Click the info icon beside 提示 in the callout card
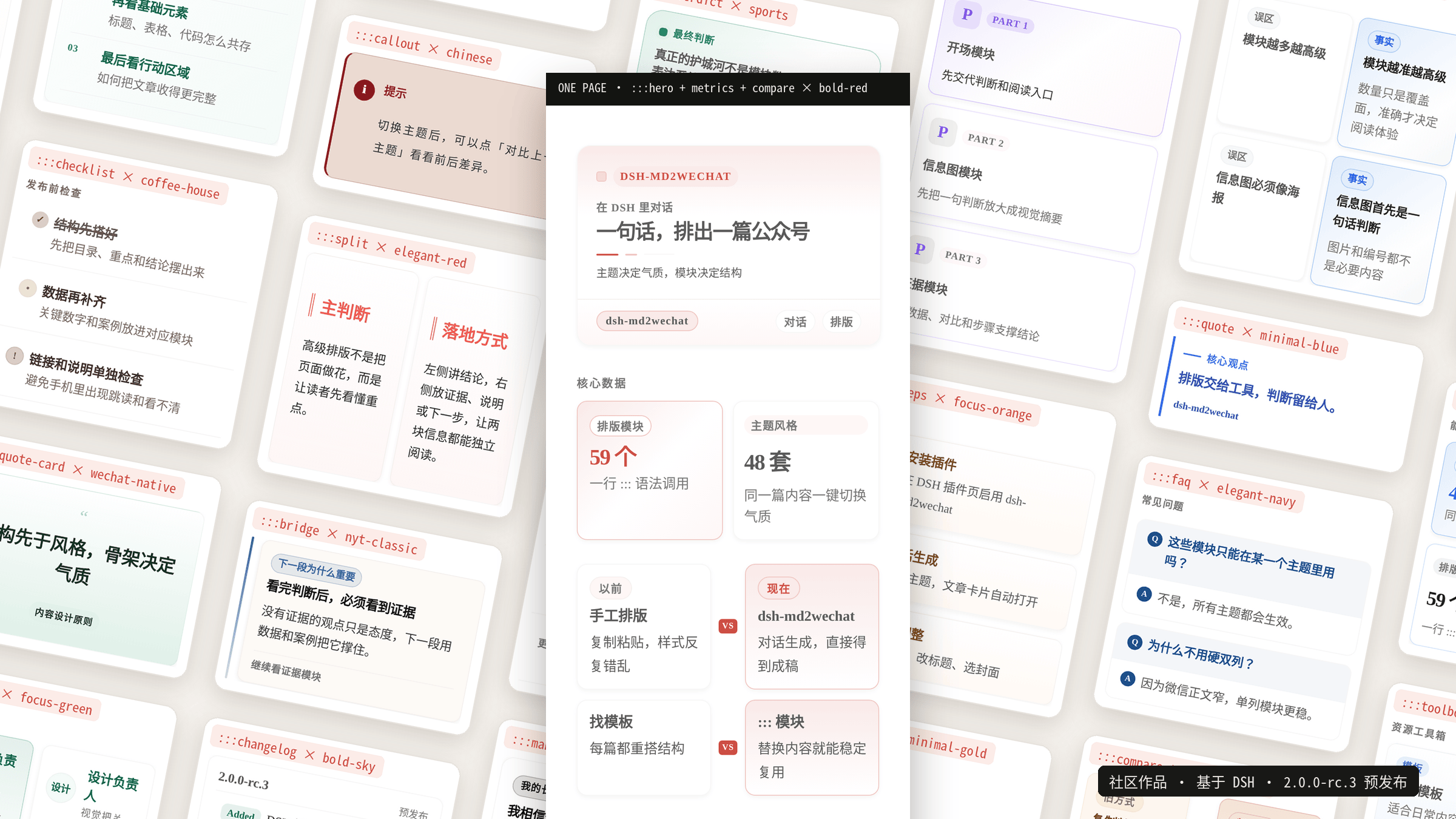1456x819 pixels. click(x=364, y=90)
